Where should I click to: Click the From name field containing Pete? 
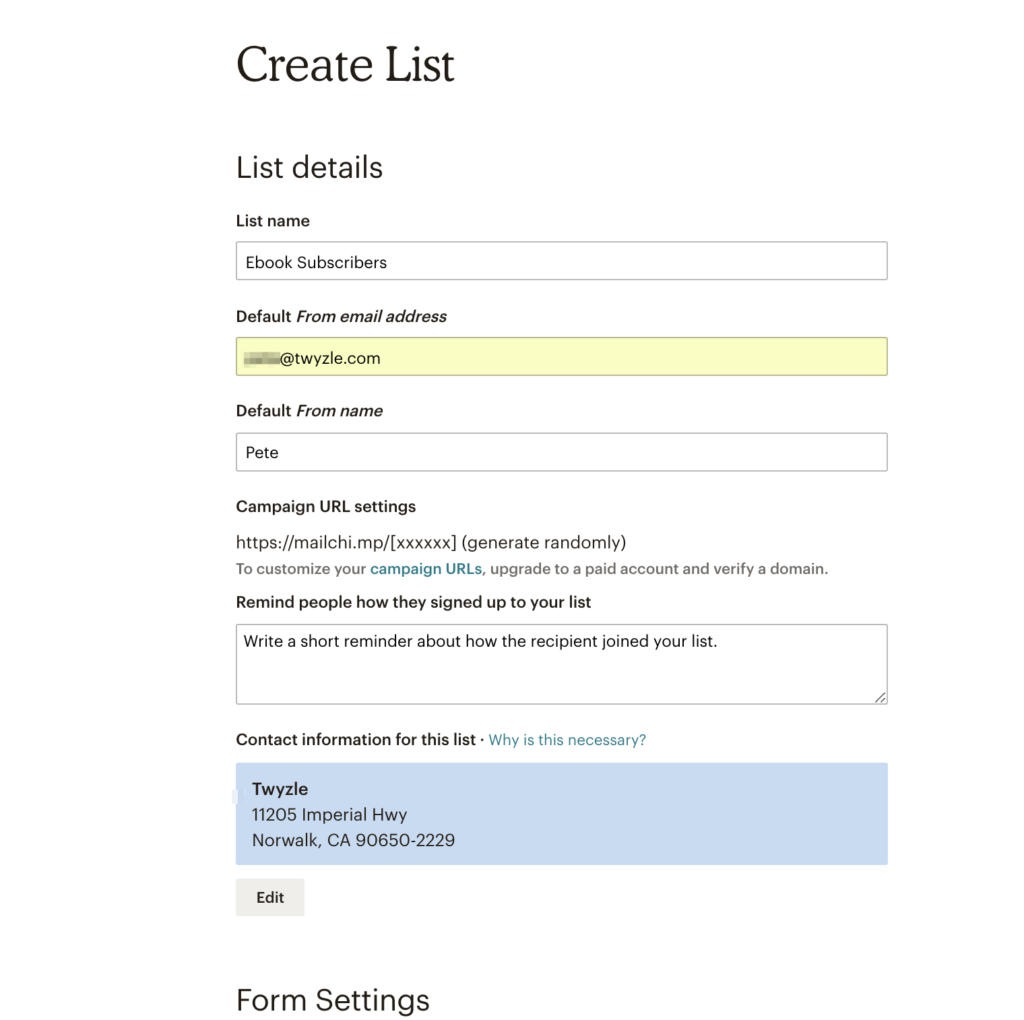point(561,452)
